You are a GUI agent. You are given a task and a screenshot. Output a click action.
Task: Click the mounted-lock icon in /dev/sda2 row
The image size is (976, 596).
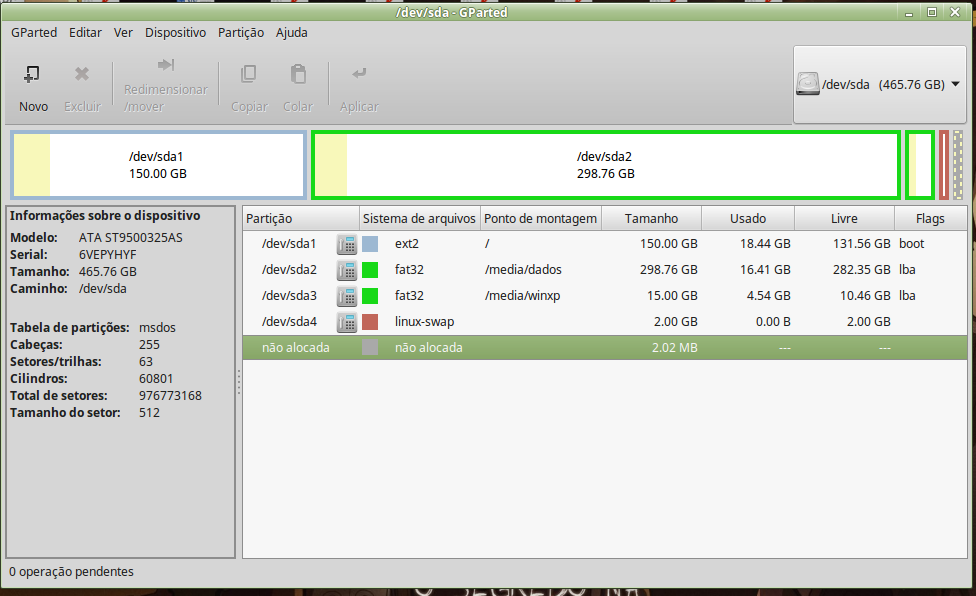click(347, 270)
